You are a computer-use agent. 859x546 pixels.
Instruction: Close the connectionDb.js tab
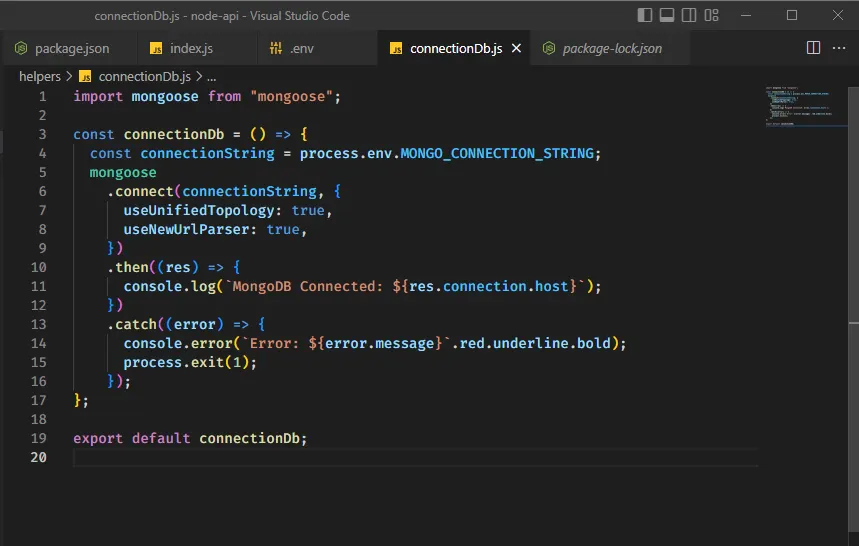(x=516, y=49)
